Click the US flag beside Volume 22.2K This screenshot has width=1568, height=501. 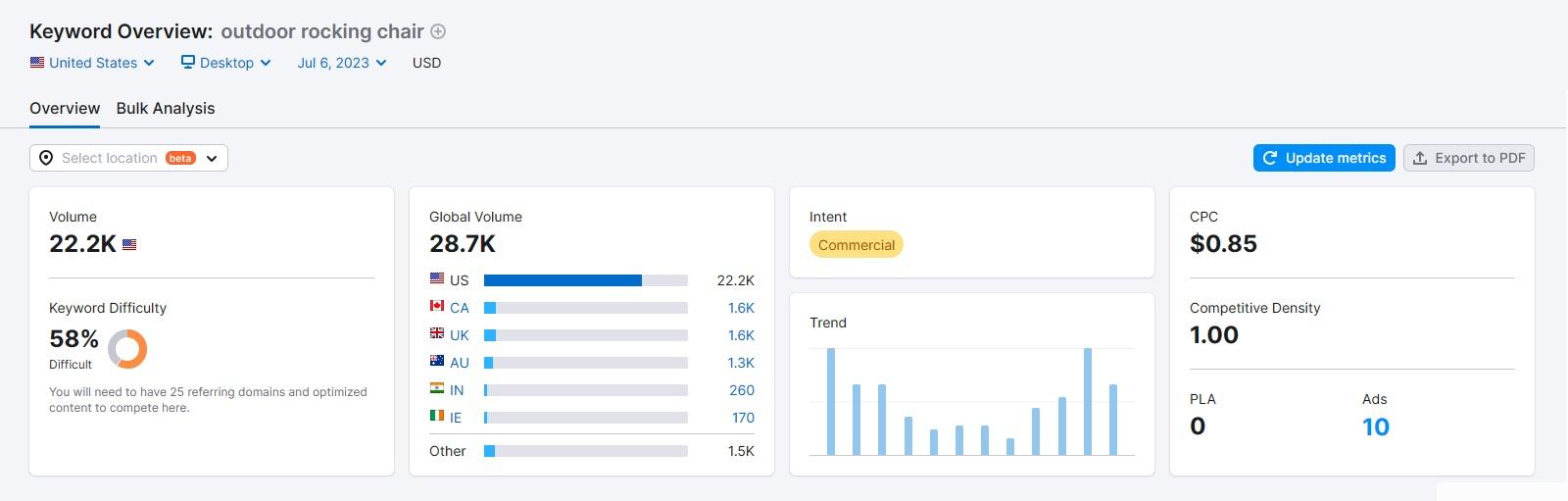(x=129, y=245)
